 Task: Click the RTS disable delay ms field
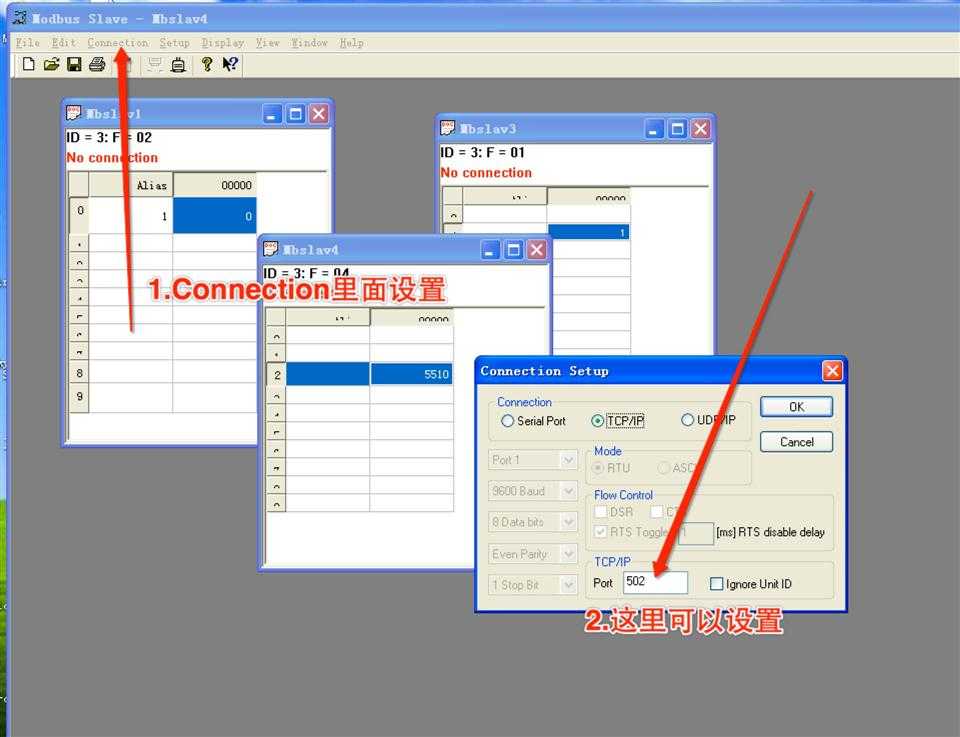pos(696,533)
